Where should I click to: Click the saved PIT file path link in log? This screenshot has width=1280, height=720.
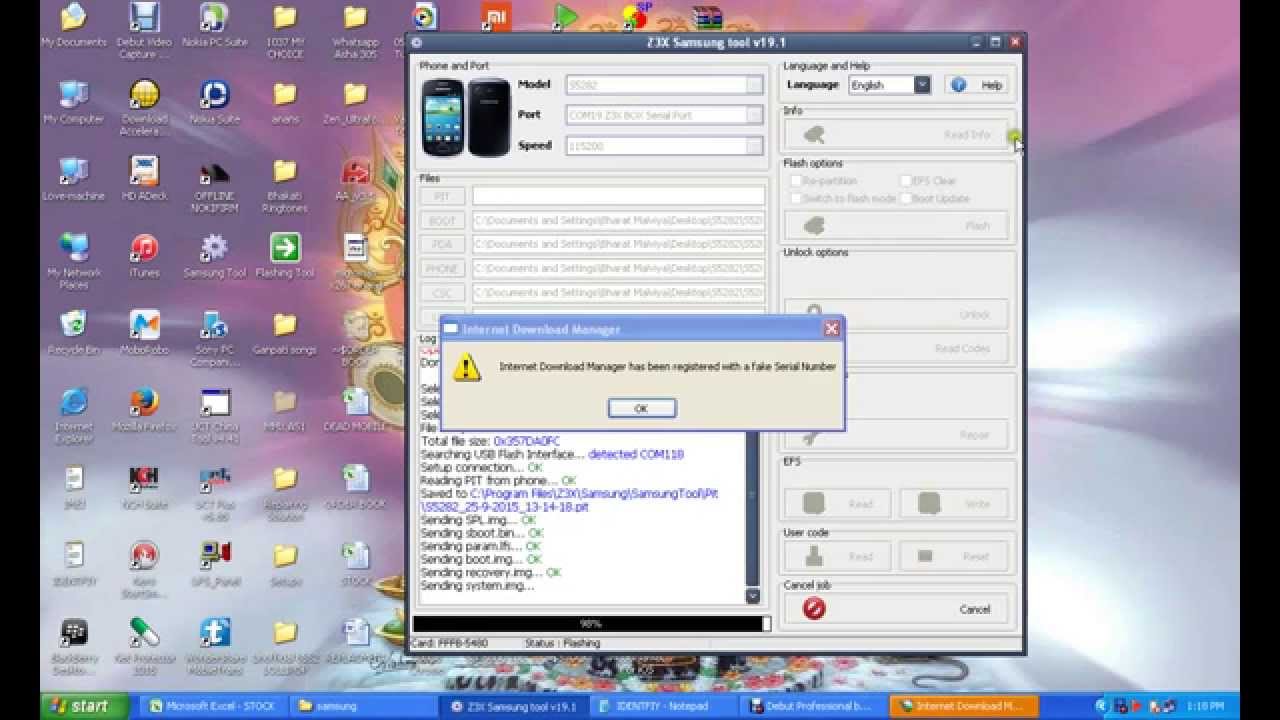coord(569,500)
